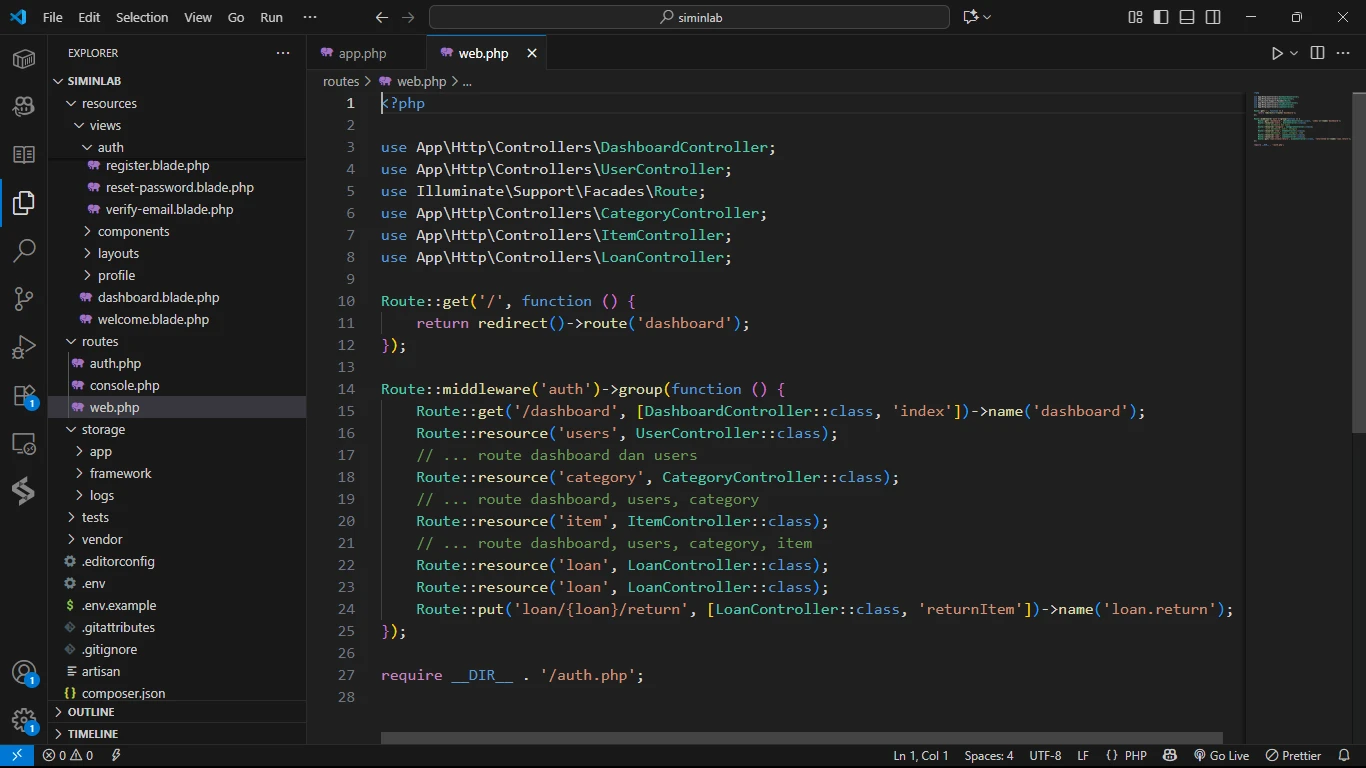Image resolution: width=1366 pixels, height=768 pixels.
Task: Open the Manage gear icon
Action: tap(24, 720)
